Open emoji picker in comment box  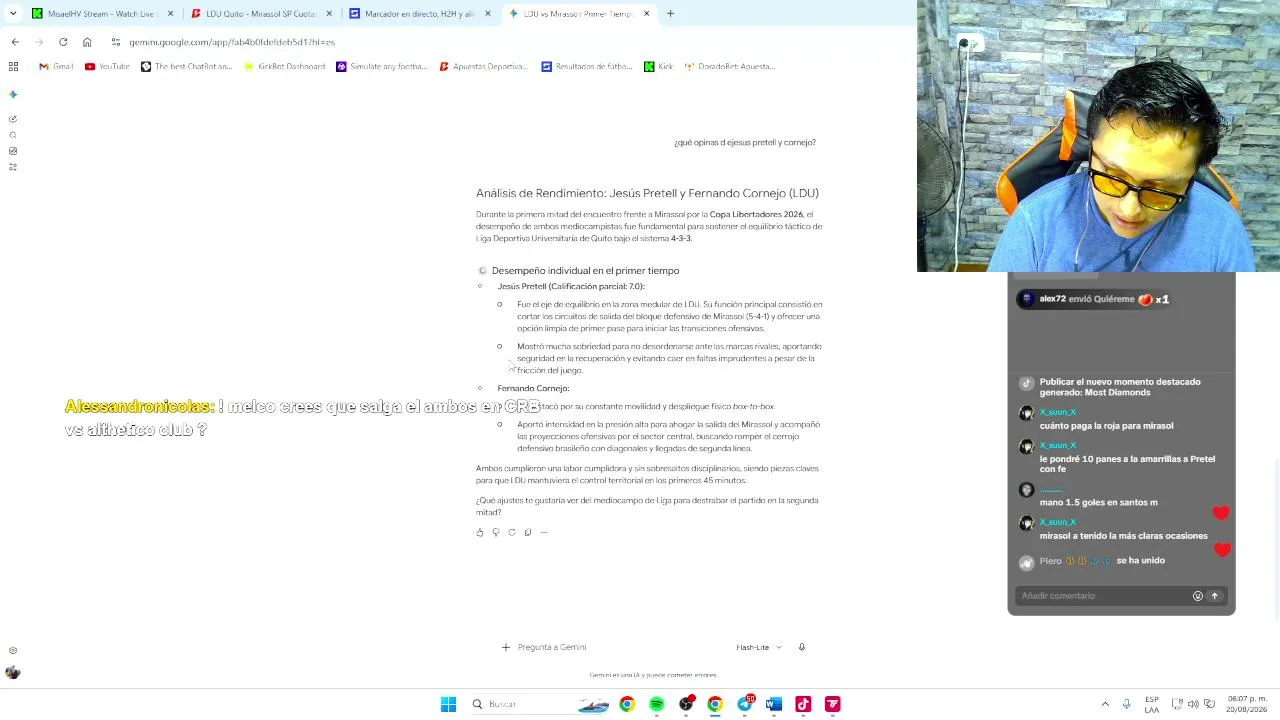1197,596
